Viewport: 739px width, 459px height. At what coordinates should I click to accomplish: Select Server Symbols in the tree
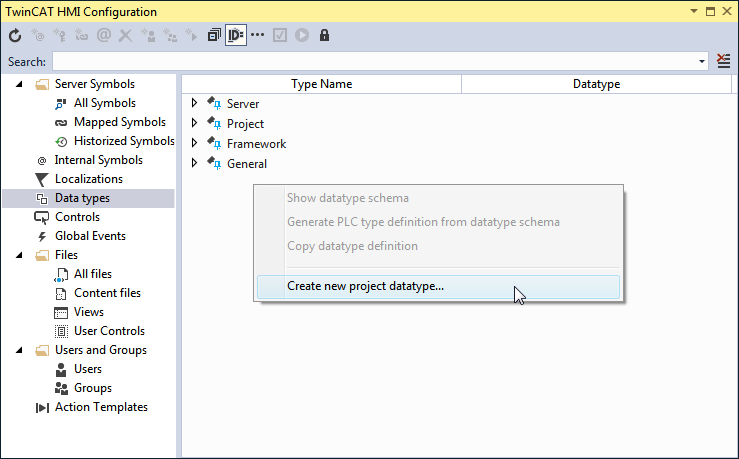[95, 84]
